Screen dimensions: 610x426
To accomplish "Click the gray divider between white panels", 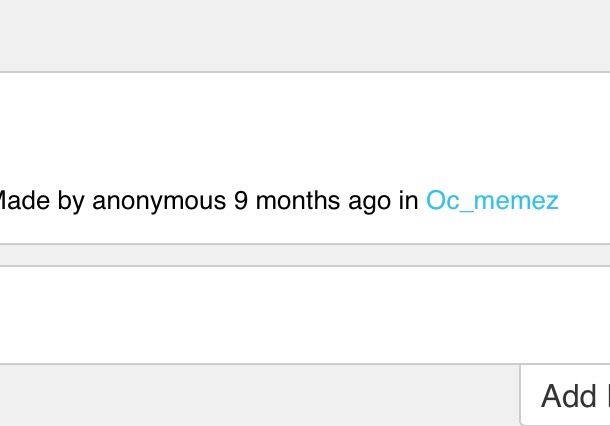I will 300,255.
